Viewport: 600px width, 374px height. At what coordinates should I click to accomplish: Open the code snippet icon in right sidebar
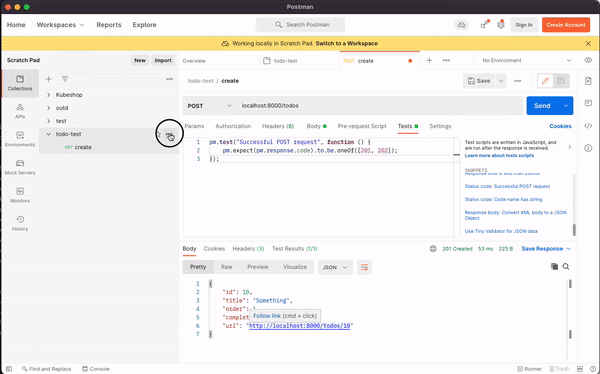click(588, 126)
